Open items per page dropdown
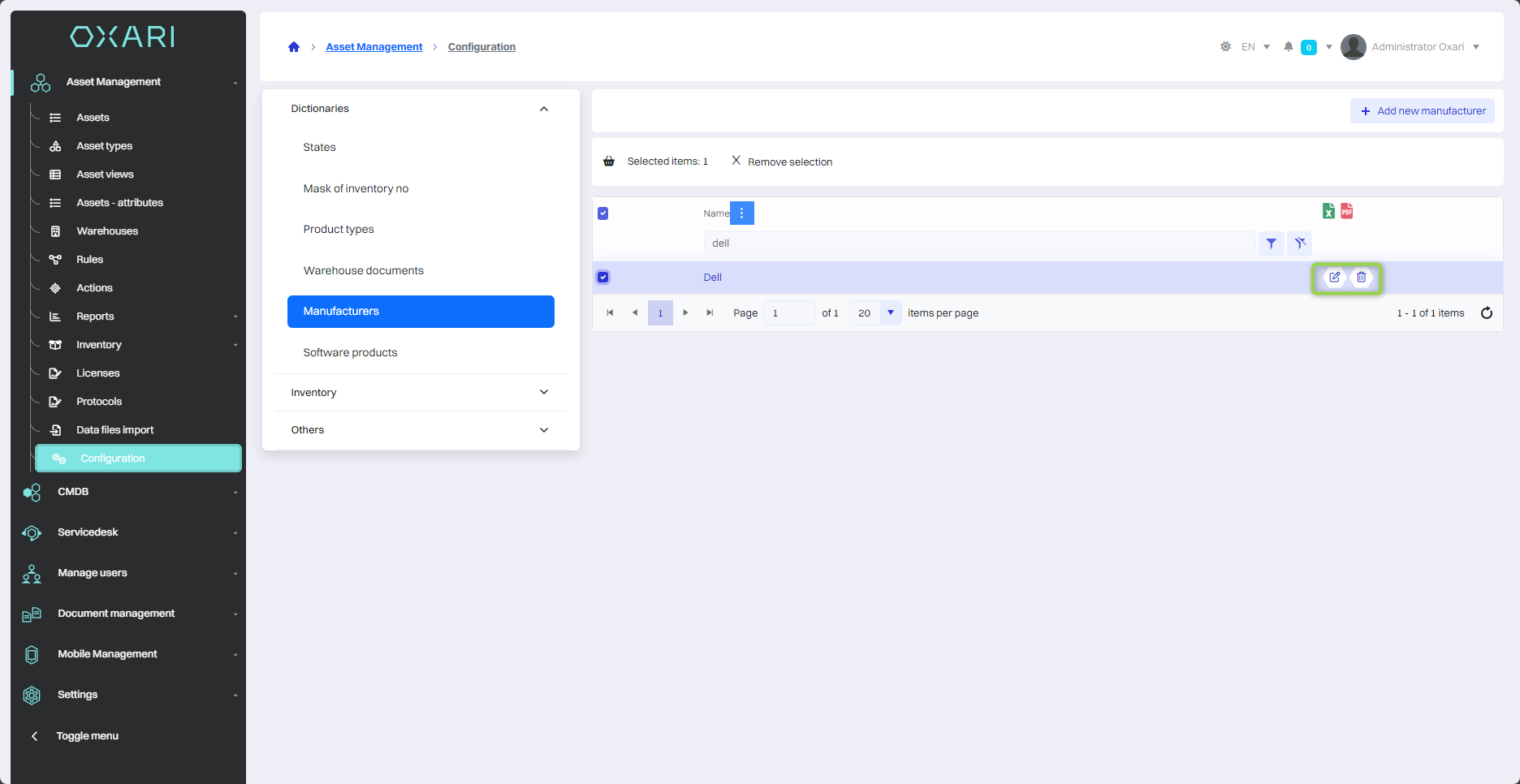The image size is (1520, 784). [891, 313]
